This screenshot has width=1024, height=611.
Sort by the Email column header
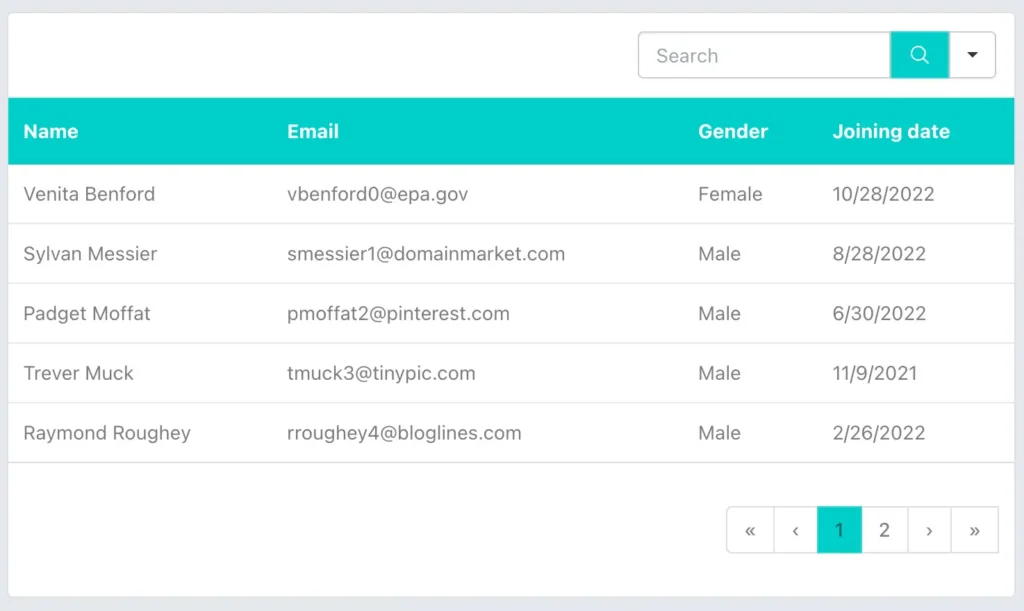313,131
